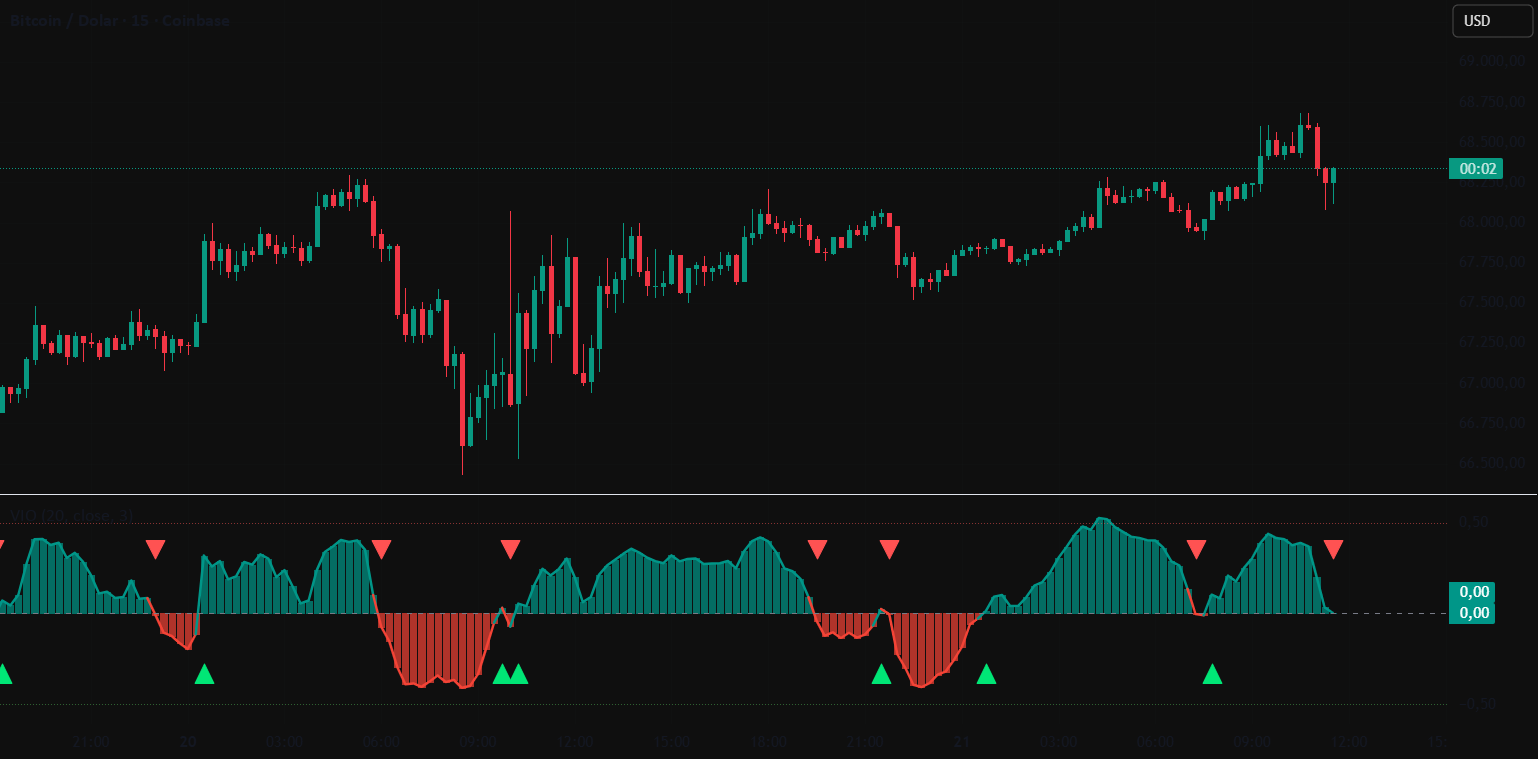Click the green up-triangle left of the last red histogram trough

pyautogui.click(x=881, y=674)
